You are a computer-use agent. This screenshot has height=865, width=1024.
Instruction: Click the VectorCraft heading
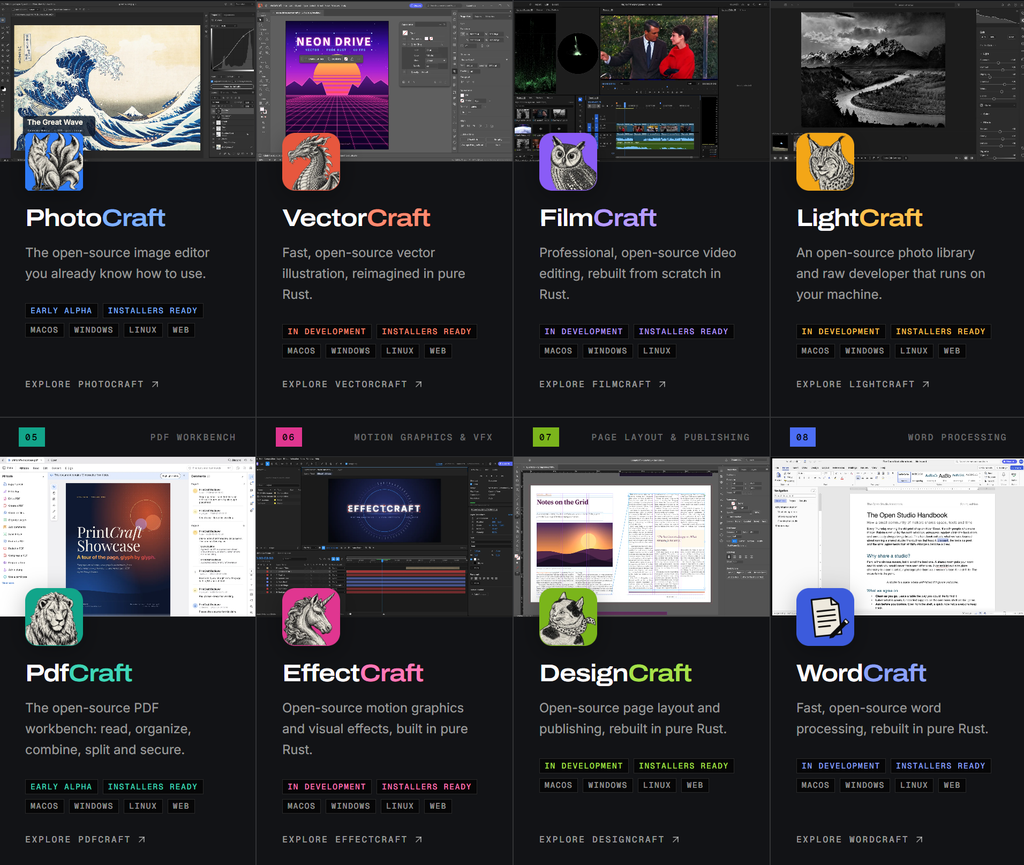click(x=356, y=218)
